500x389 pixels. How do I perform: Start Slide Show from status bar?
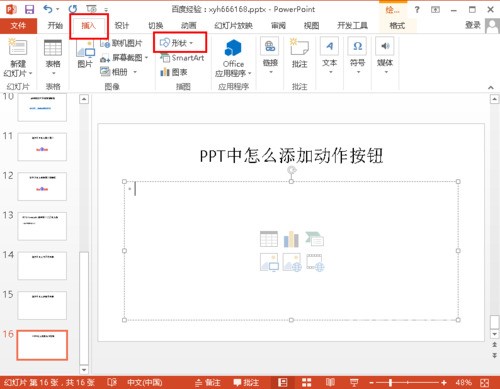coord(354,382)
